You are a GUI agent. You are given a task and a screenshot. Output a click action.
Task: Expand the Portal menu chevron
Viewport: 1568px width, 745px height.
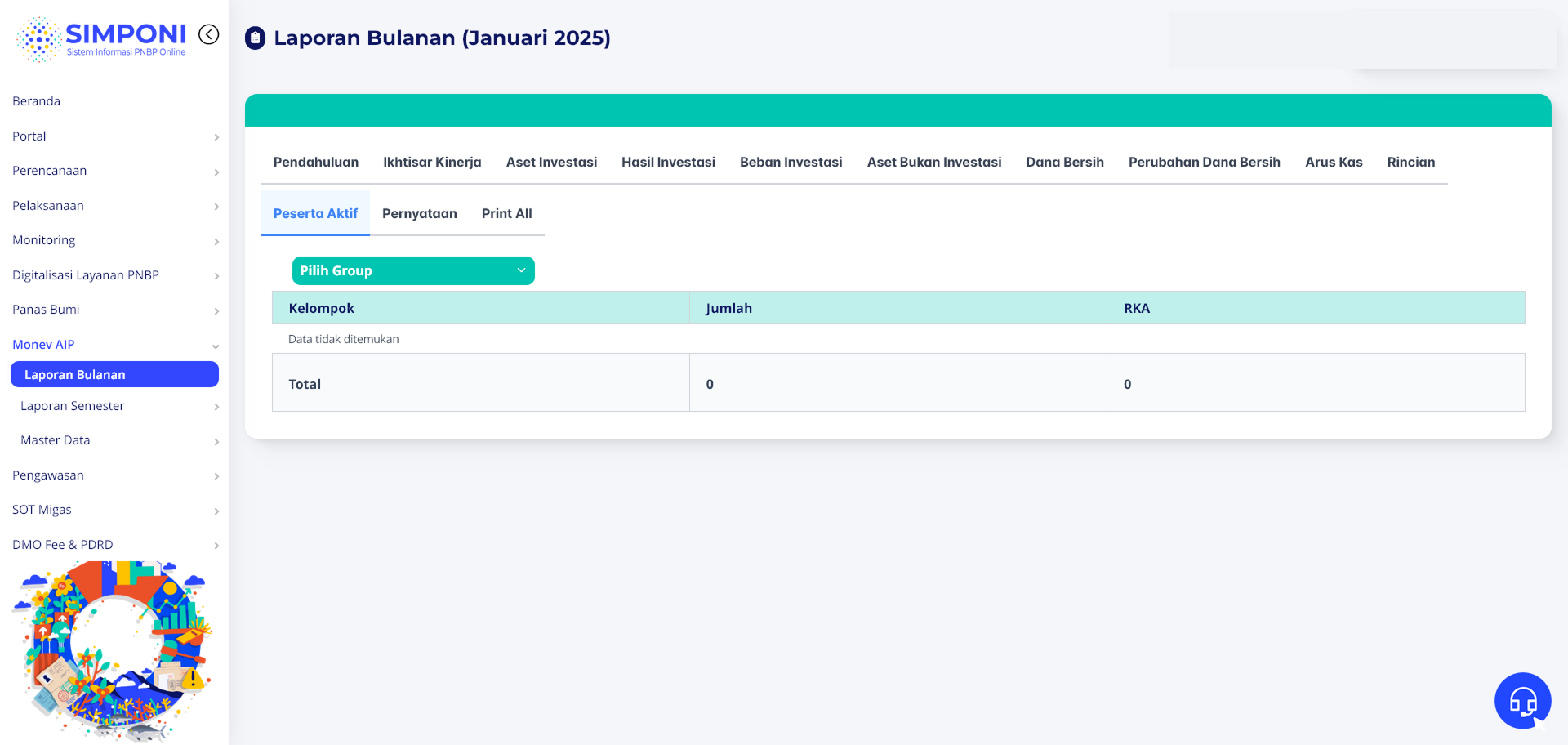point(216,137)
